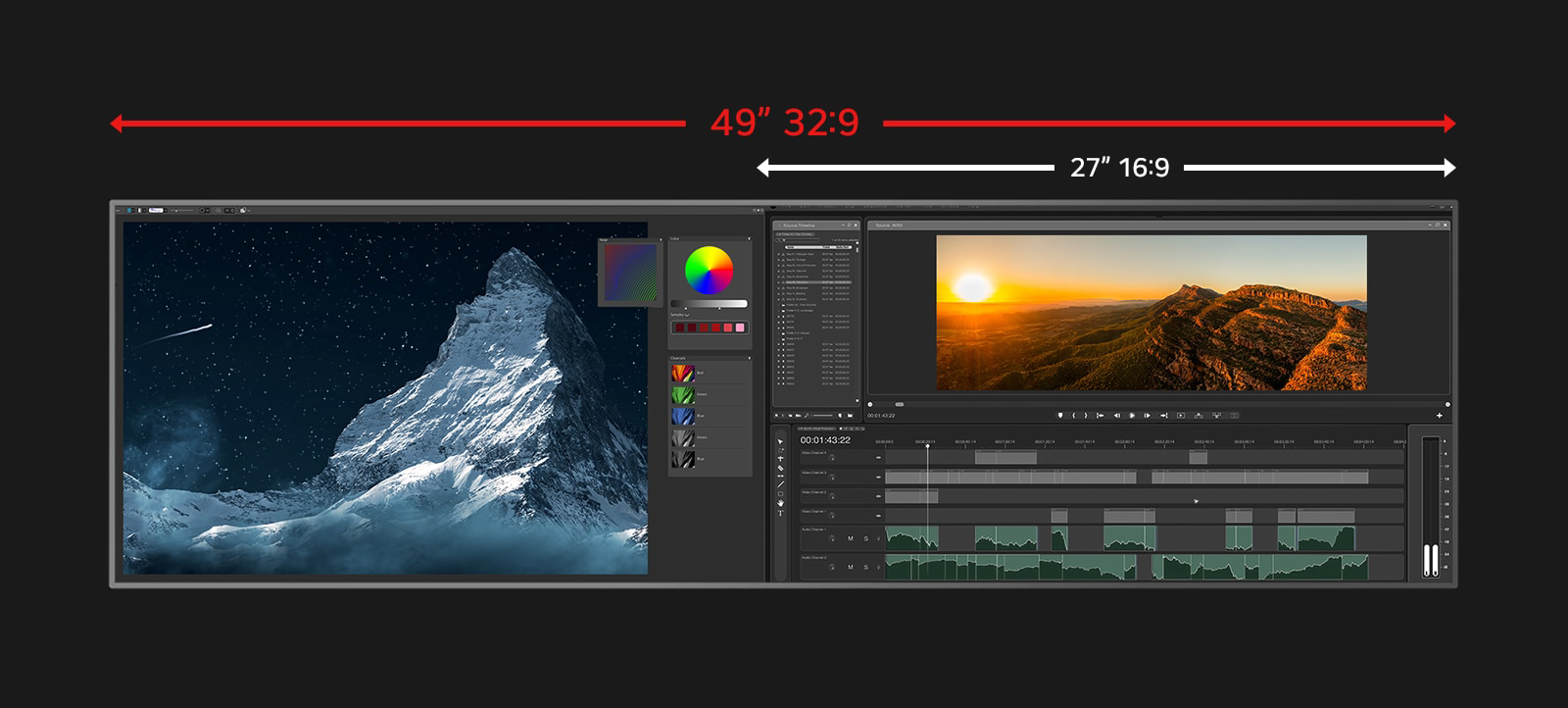Select the arrow selection tool in timeline toolbar
The width and height of the screenshot is (1568, 708).
tap(780, 442)
